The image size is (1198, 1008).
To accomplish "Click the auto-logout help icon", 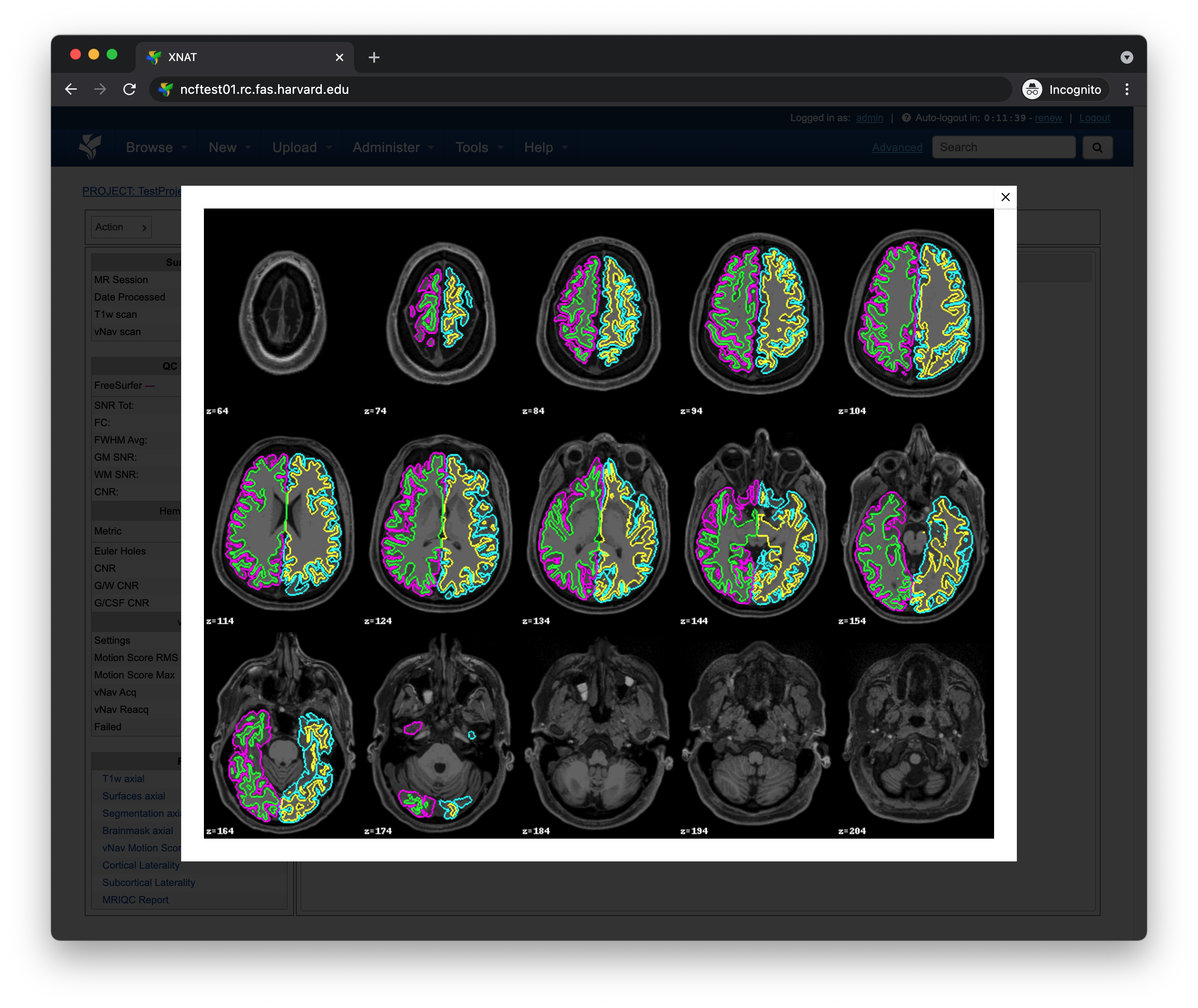I will pyautogui.click(x=906, y=118).
